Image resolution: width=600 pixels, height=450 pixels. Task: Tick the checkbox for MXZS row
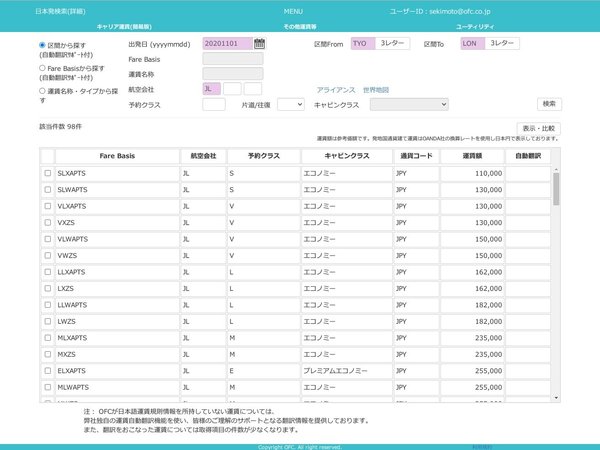[47, 354]
